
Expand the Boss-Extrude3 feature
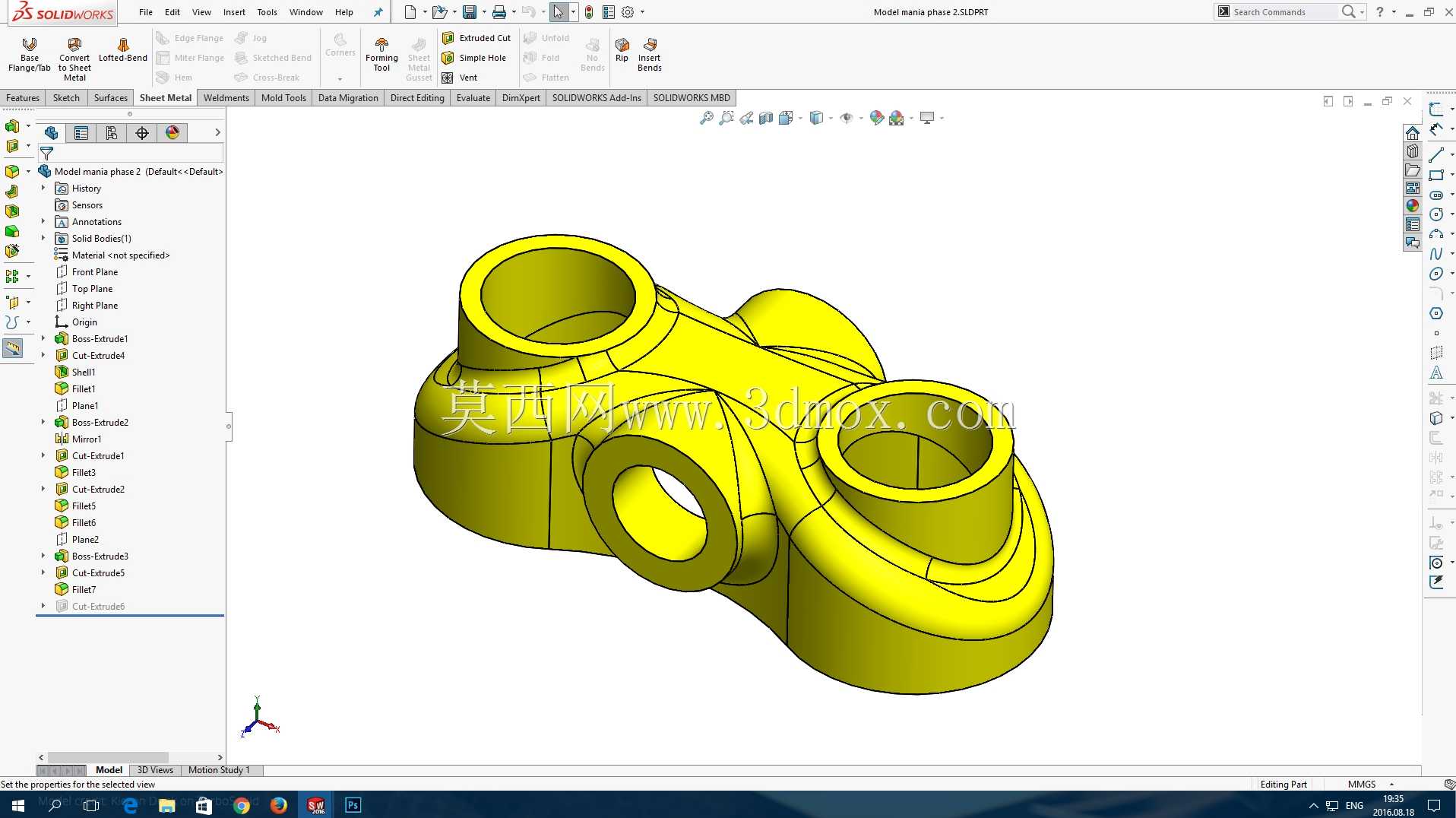43,556
